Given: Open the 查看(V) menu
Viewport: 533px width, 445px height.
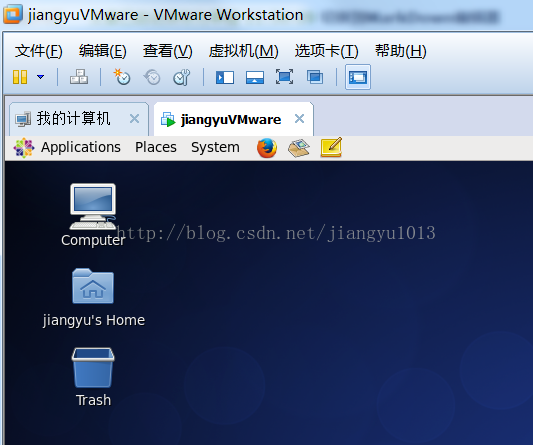Looking at the screenshot, I should (168, 51).
